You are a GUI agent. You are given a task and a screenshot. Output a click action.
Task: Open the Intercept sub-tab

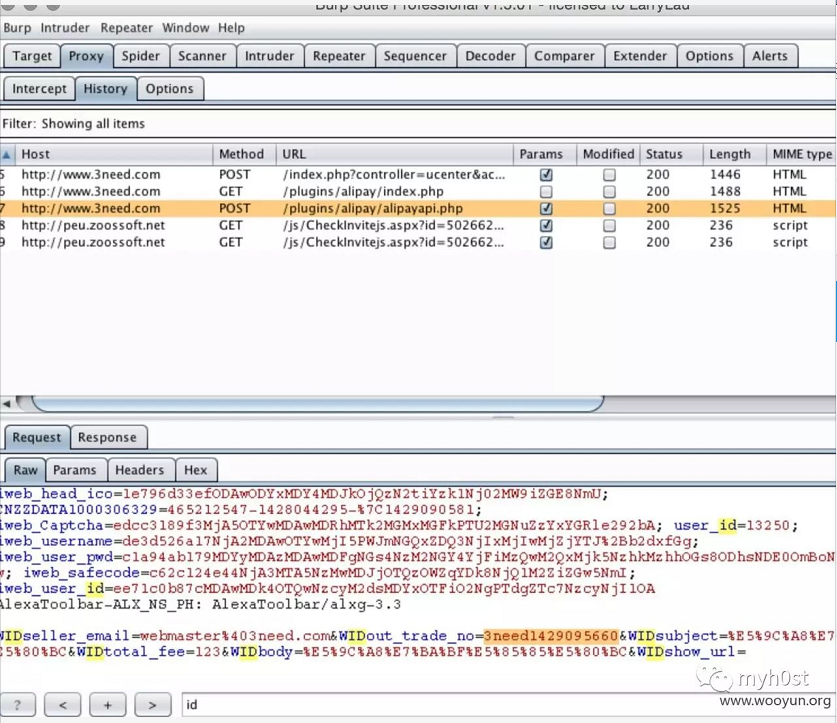pyautogui.click(x=40, y=89)
